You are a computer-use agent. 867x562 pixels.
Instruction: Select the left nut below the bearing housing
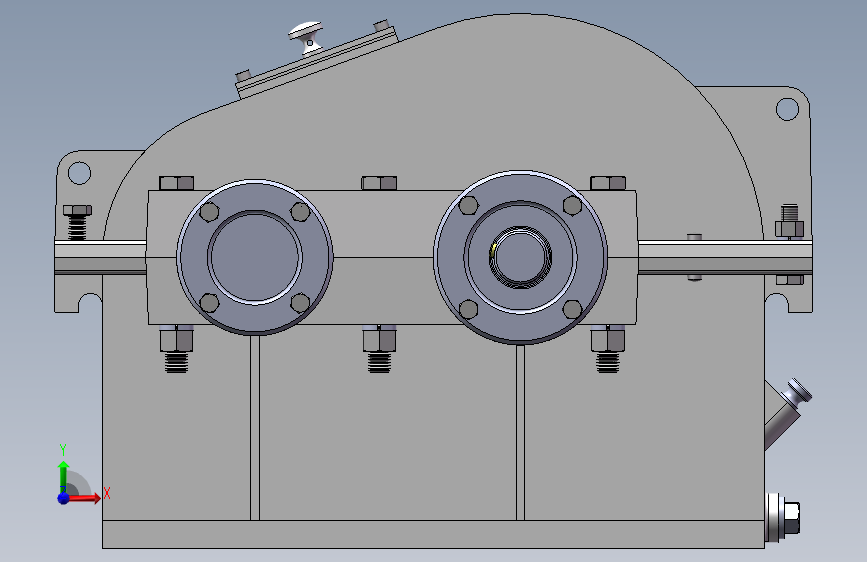click(x=176, y=339)
